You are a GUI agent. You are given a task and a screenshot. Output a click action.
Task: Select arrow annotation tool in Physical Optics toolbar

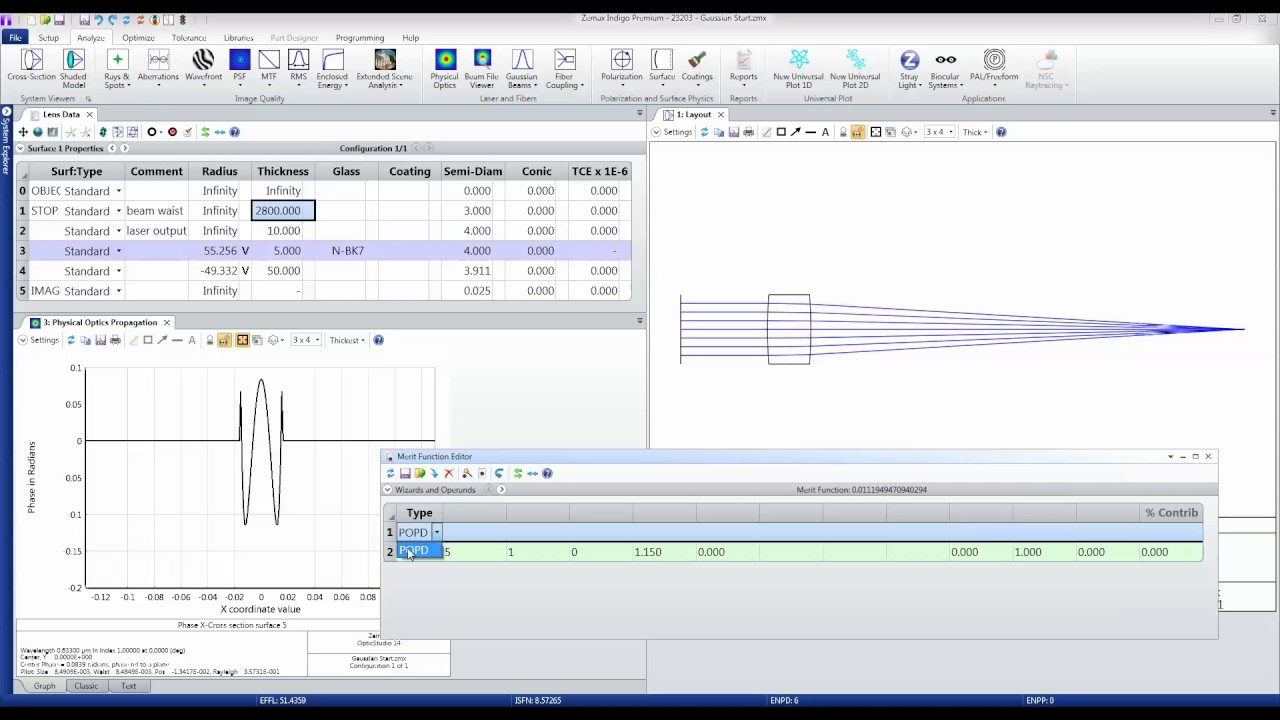[163, 340]
